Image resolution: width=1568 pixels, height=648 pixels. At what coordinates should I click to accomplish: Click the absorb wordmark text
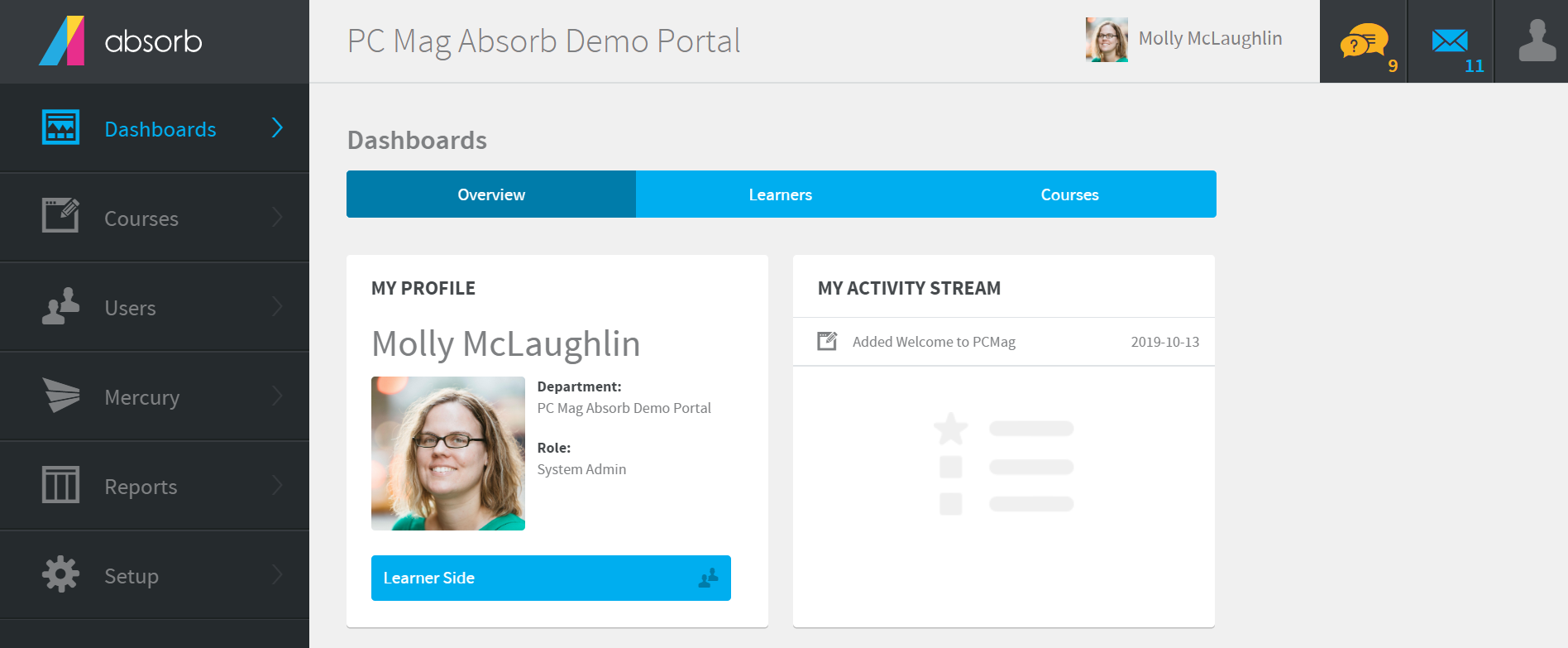tap(153, 41)
